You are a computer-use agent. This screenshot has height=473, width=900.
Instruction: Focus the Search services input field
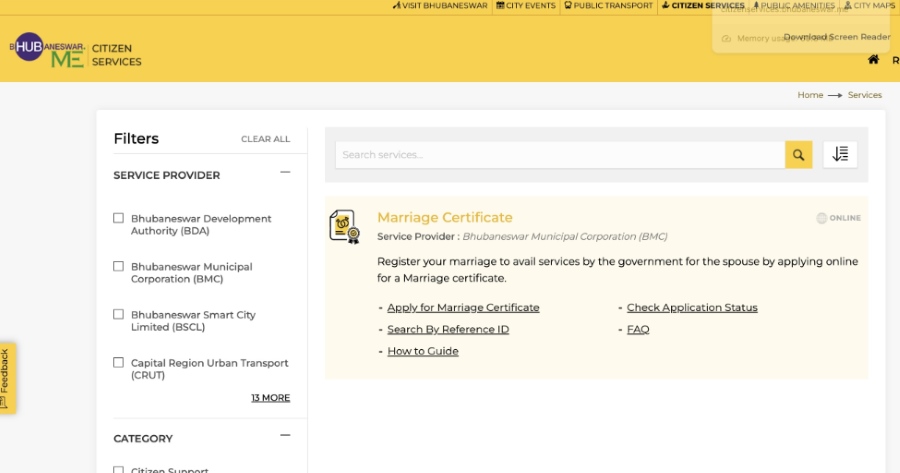[560, 155]
